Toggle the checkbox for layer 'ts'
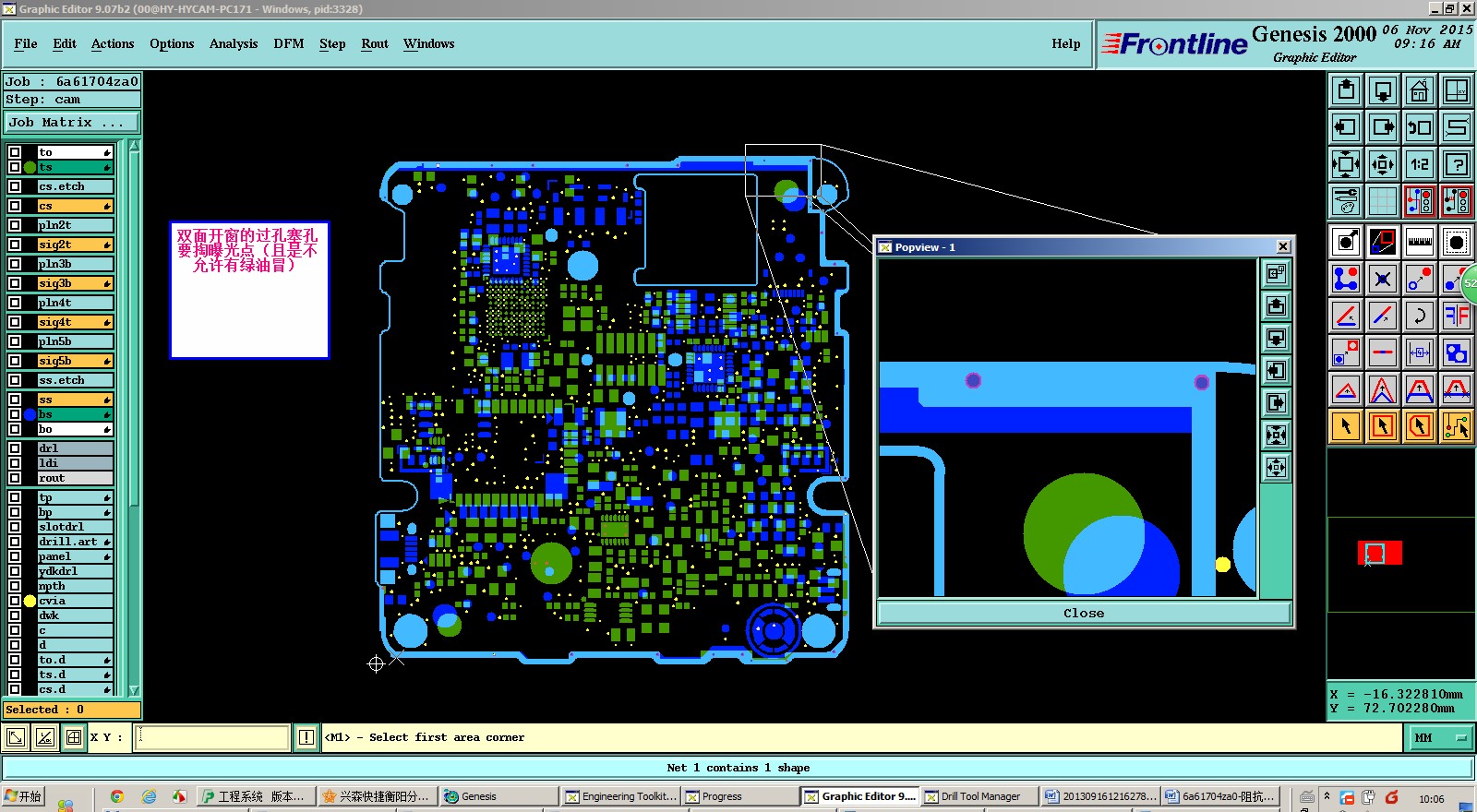Viewport: 1477px width, 812px height. (15, 167)
